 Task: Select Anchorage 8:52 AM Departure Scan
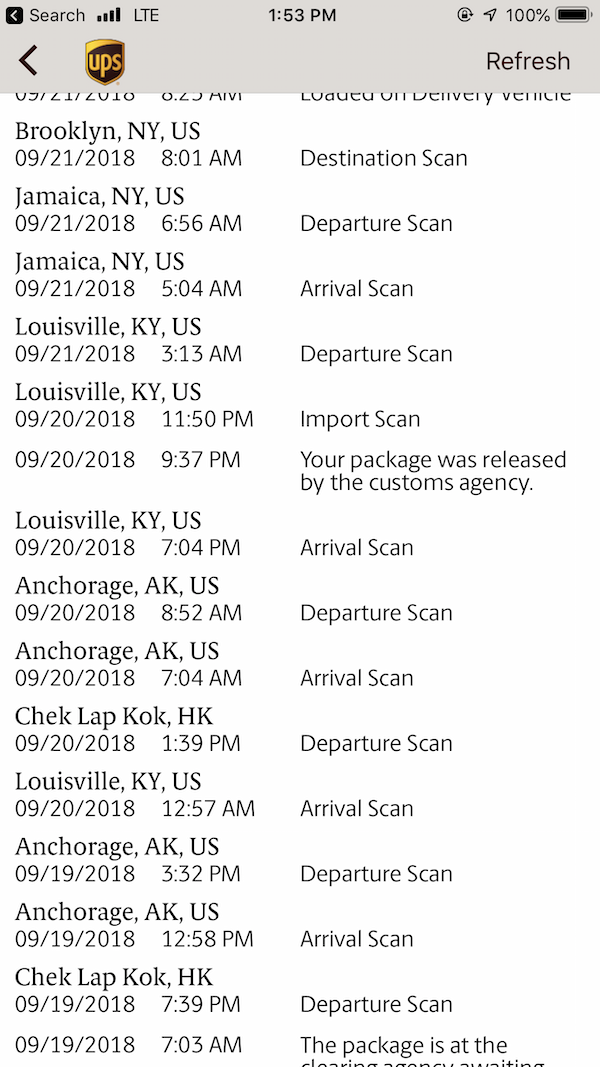pyautogui.click(x=300, y=600)
